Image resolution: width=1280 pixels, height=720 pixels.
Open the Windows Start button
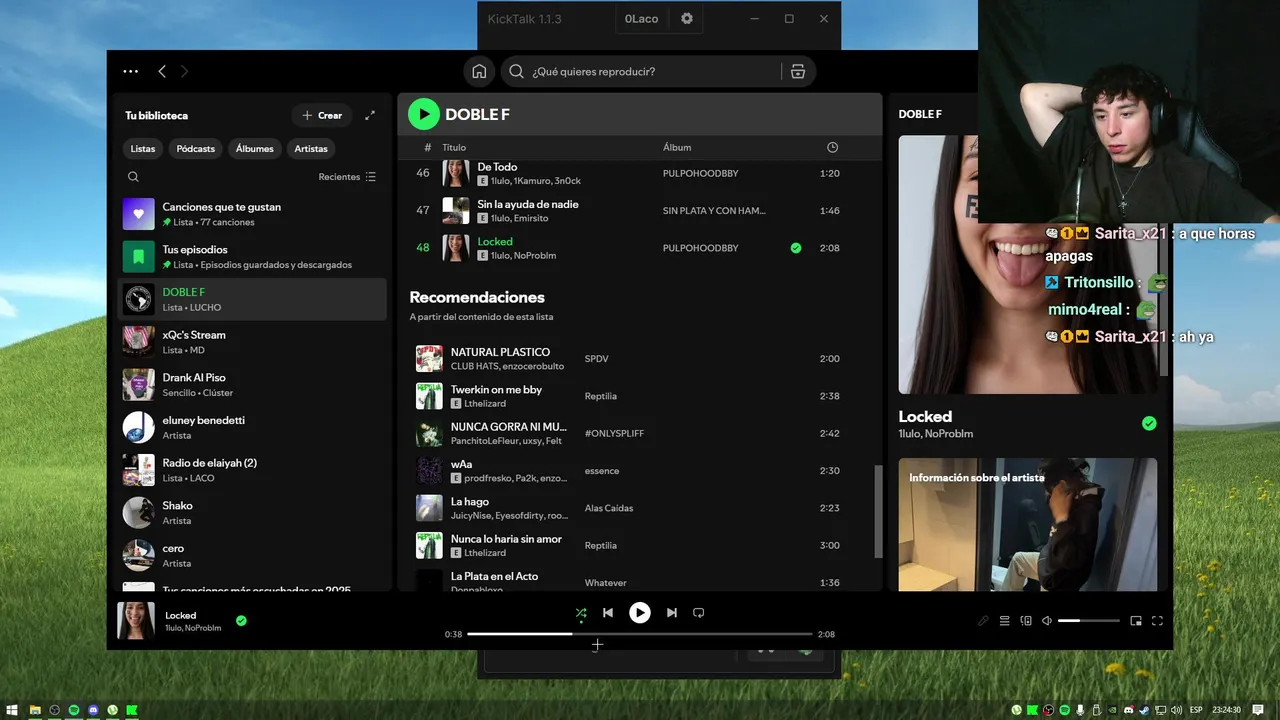[x=14, y=710]
